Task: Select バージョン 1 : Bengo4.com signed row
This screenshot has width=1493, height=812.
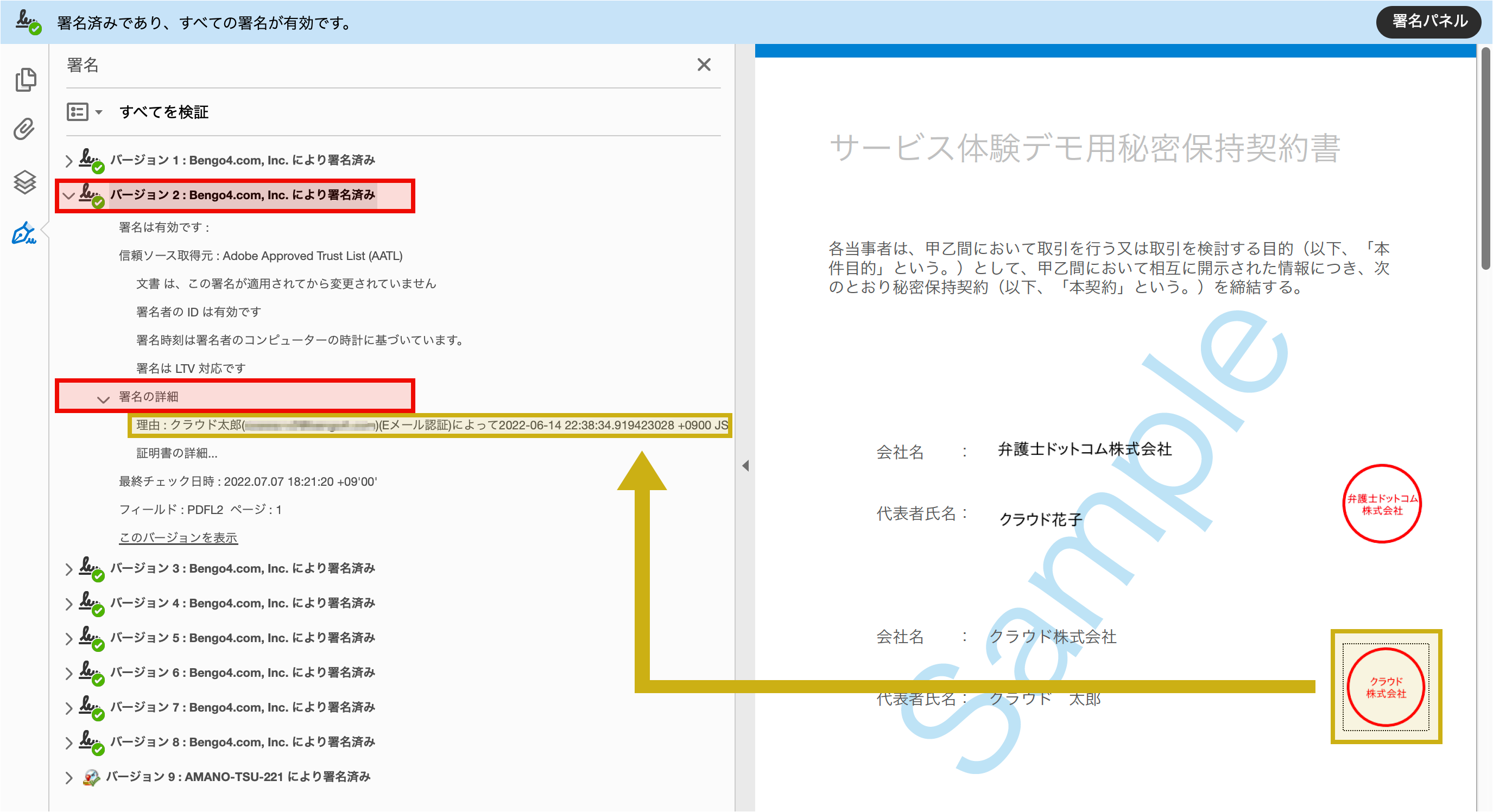Action: coord(243,160)
